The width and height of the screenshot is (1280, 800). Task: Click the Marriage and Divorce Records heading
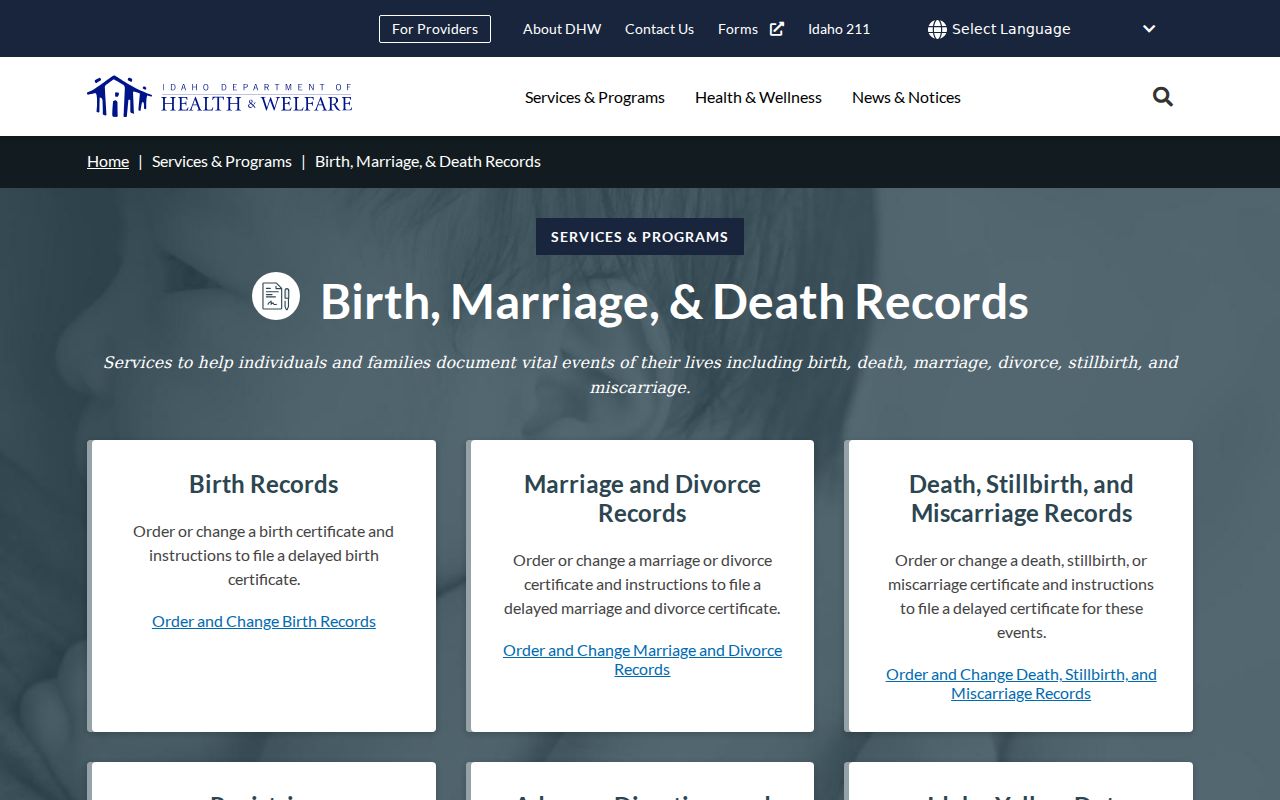[642, 498]
